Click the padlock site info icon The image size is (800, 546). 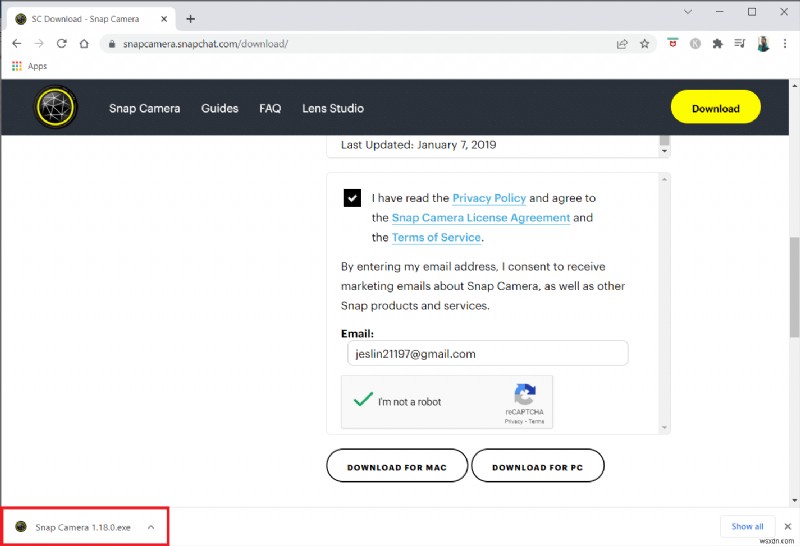112,44
